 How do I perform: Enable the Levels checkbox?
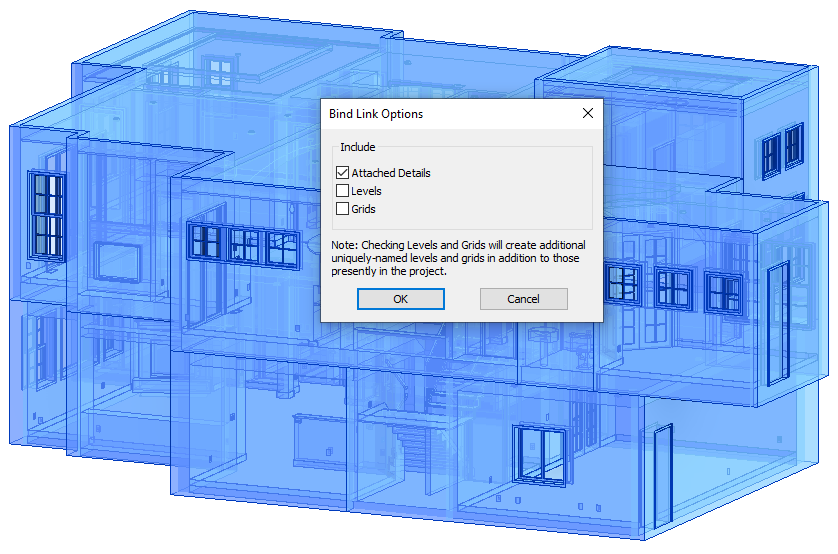pyautogui.click(x=343, y=191)
